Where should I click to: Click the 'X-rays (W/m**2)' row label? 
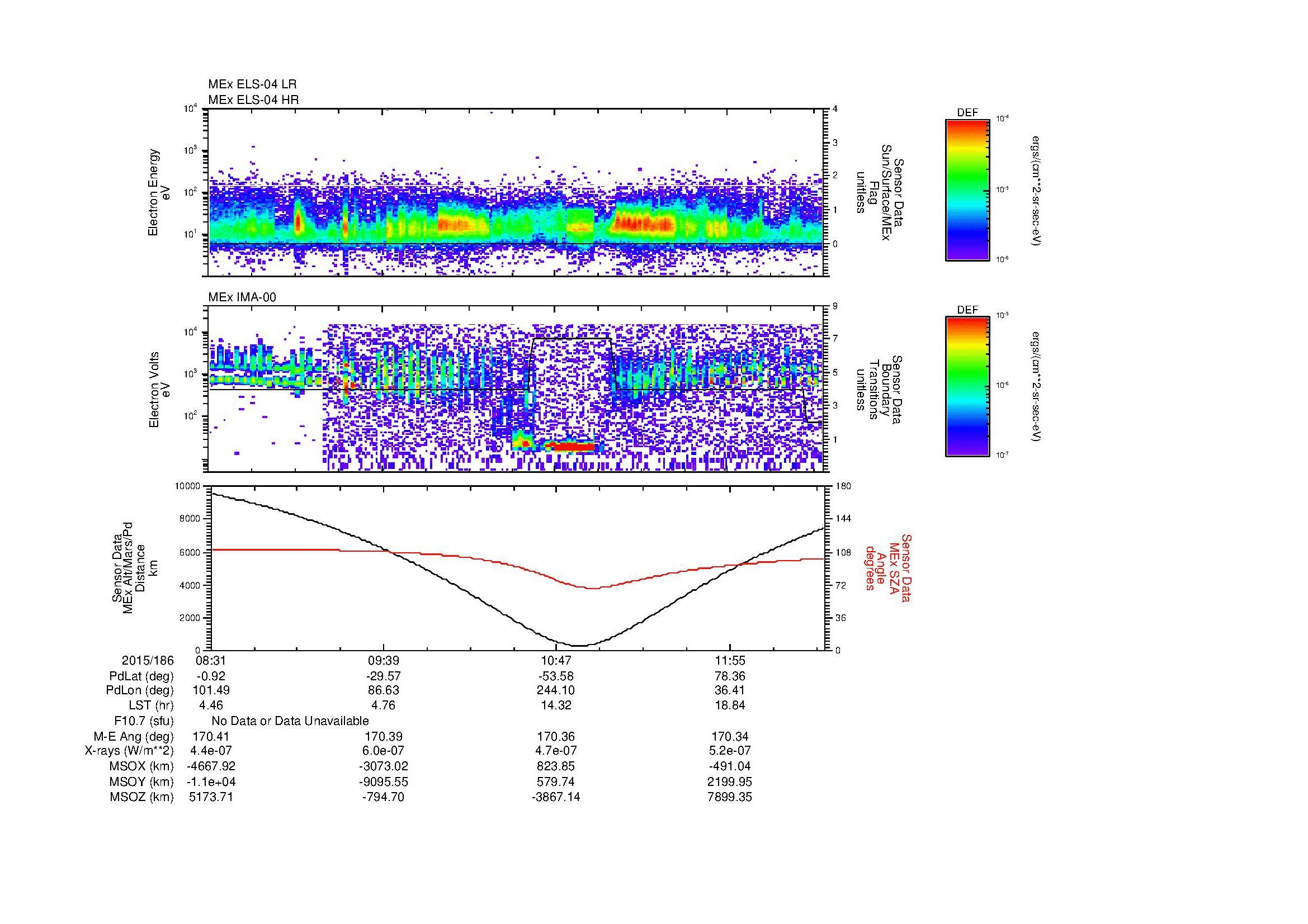pos(129,751)
